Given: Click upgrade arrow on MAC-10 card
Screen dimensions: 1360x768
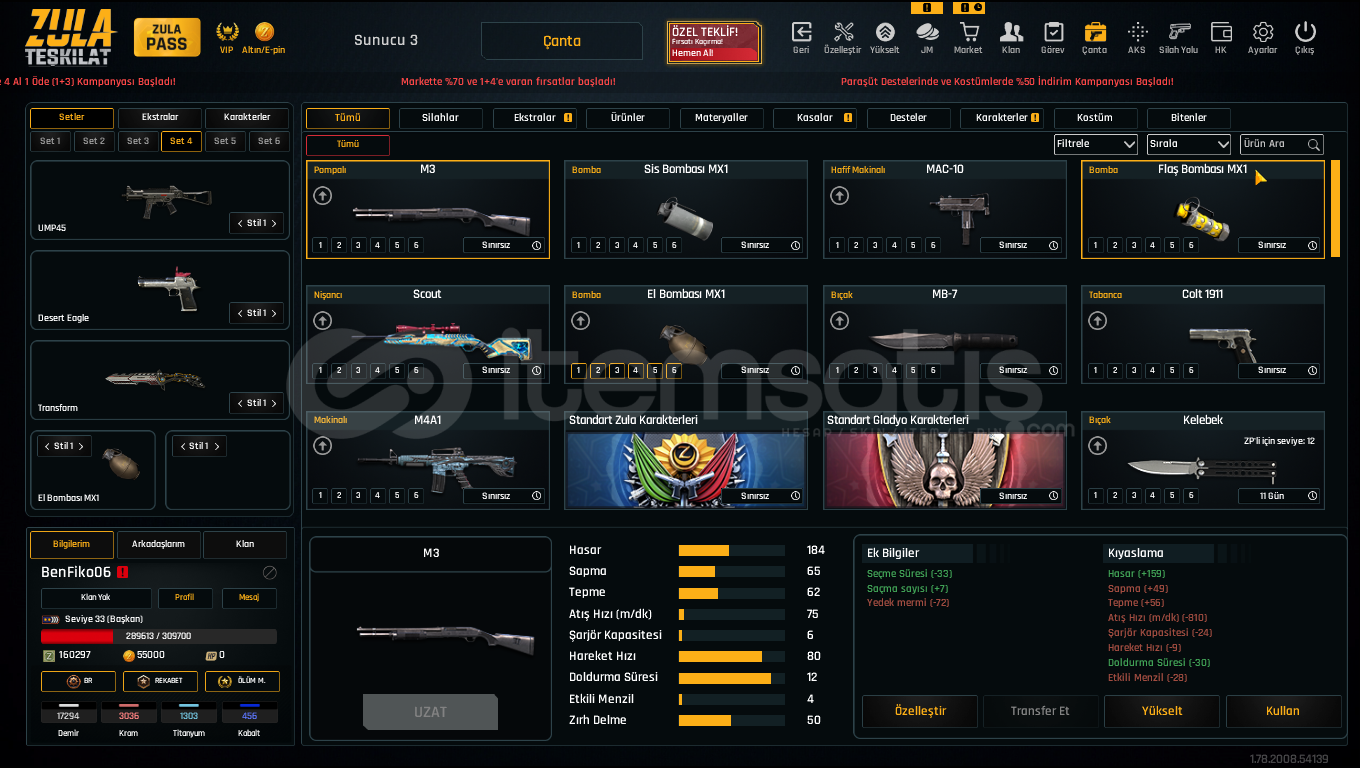Looking at the screenshot, I should pos(839,196).
